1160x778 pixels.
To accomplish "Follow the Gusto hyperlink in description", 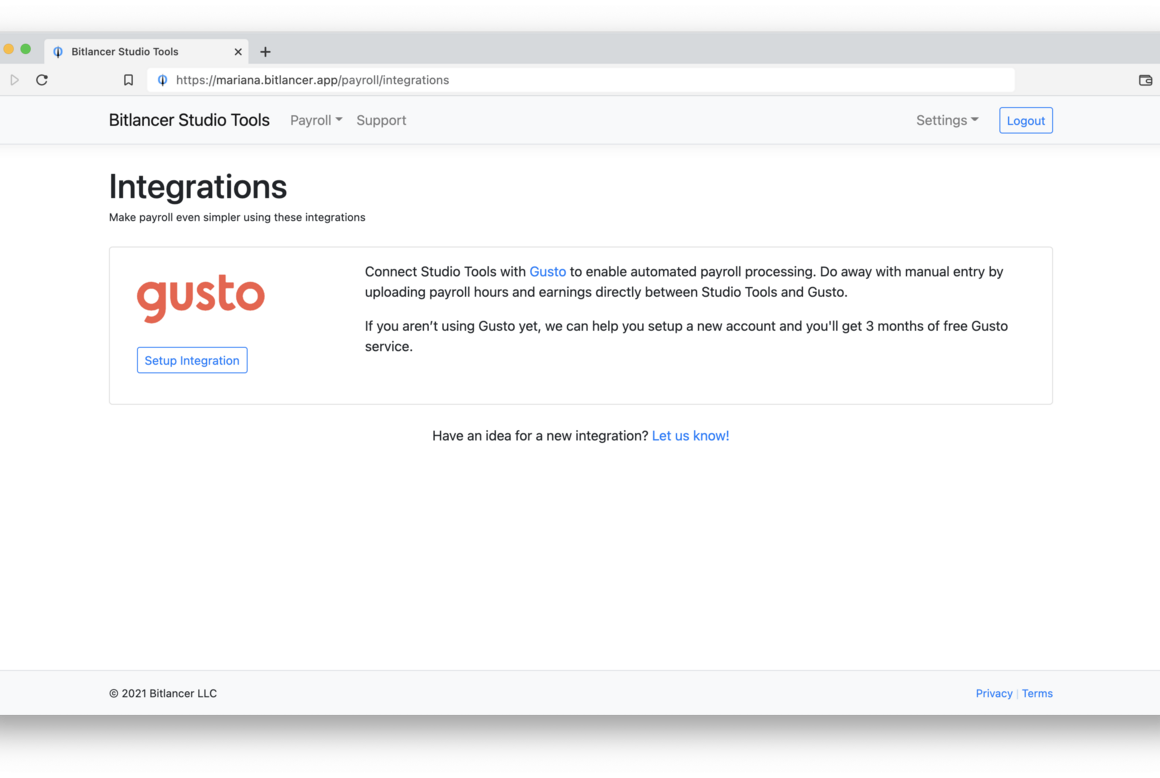I will pyautogui.click(x=547, y=271).
